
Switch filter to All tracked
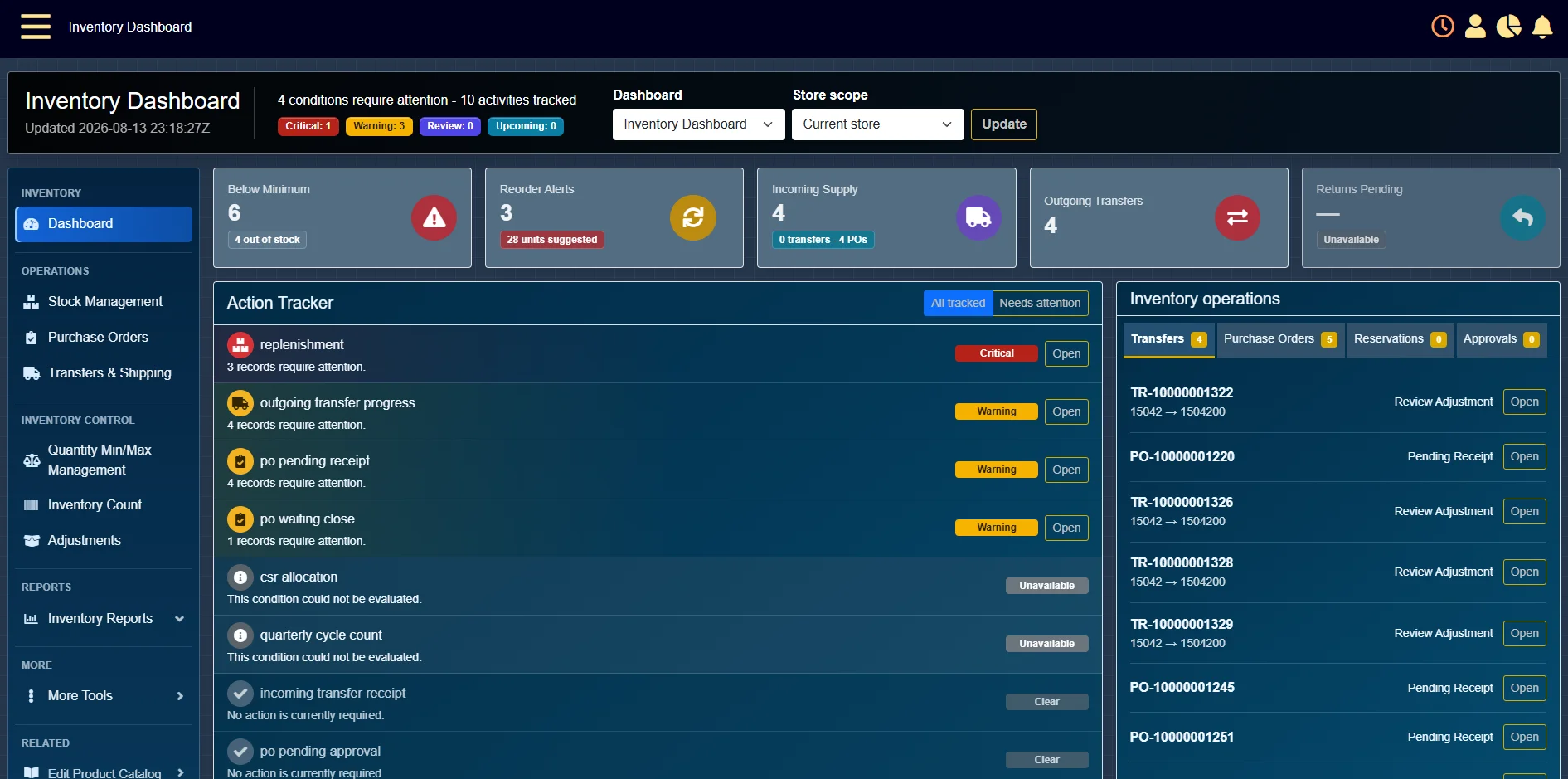click(958, 303)
